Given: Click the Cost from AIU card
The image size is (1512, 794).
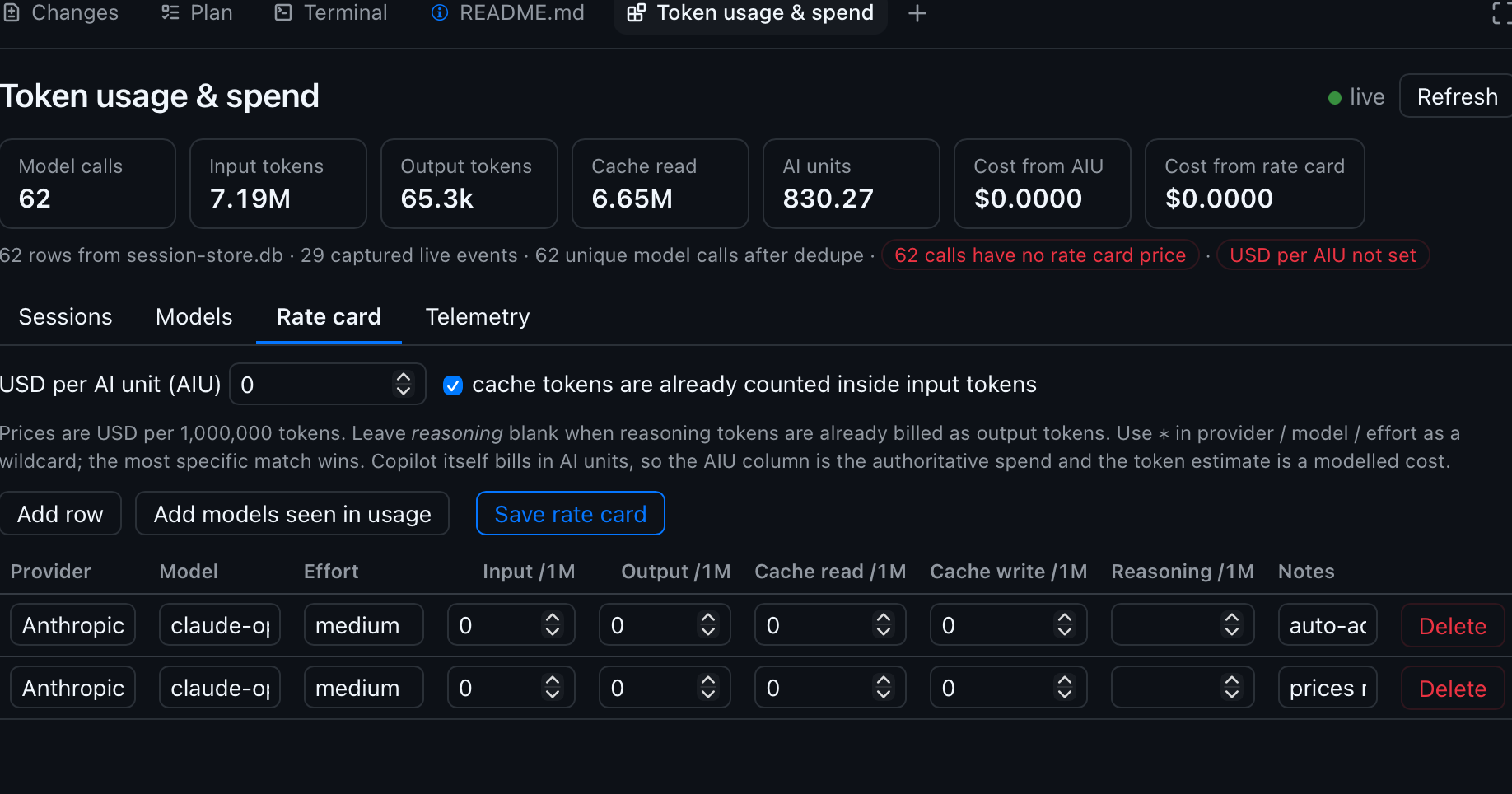Looking at the screenshot, I should (1043, 184).
